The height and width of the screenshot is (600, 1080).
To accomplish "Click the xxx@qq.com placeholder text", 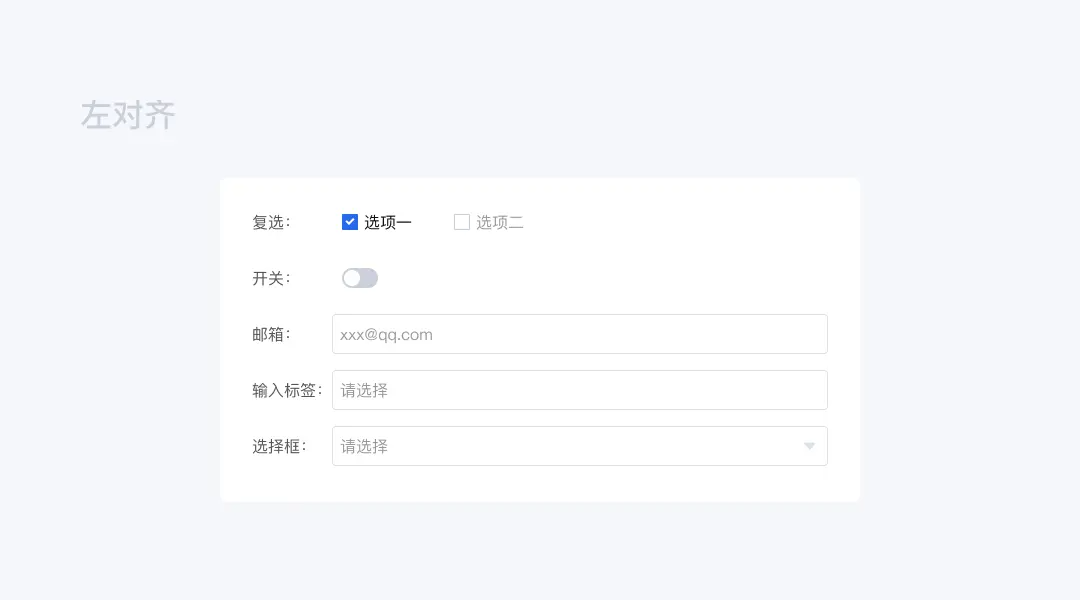I will coord(386,334).
